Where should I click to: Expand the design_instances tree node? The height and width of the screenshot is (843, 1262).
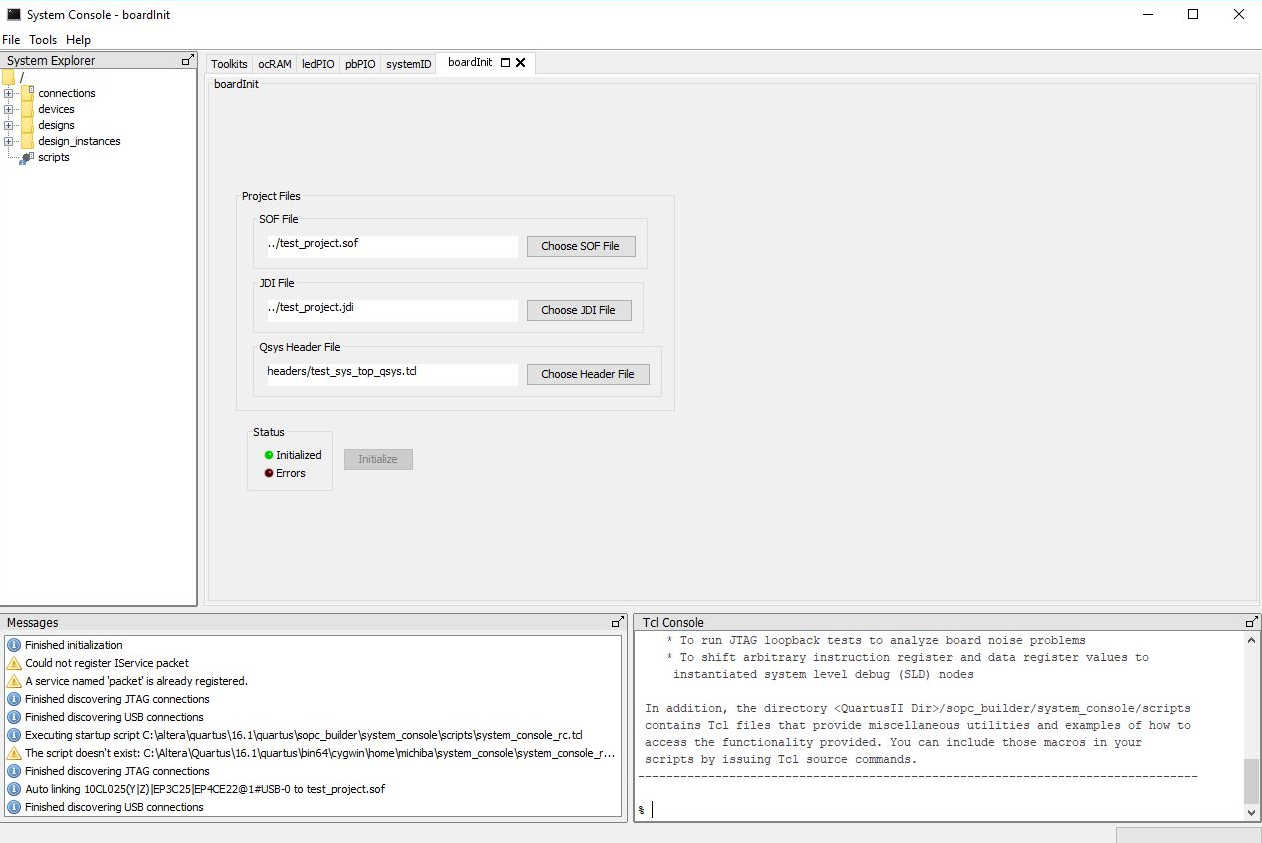tap(10, 141)
